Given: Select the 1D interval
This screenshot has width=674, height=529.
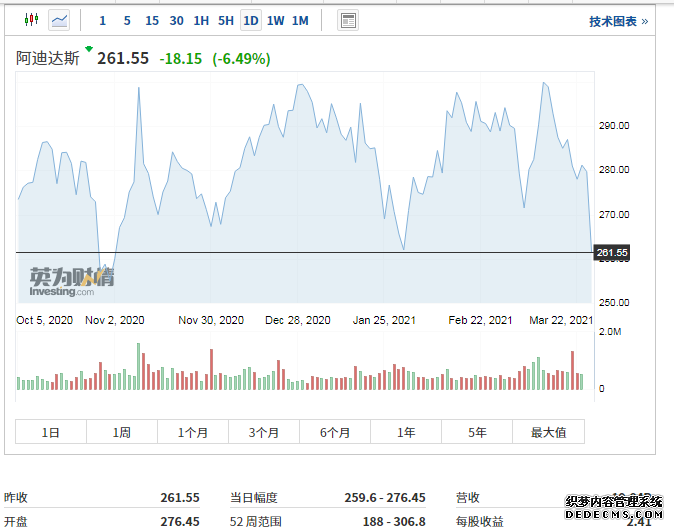Looking at the screenshot, I should coord(251,21).
